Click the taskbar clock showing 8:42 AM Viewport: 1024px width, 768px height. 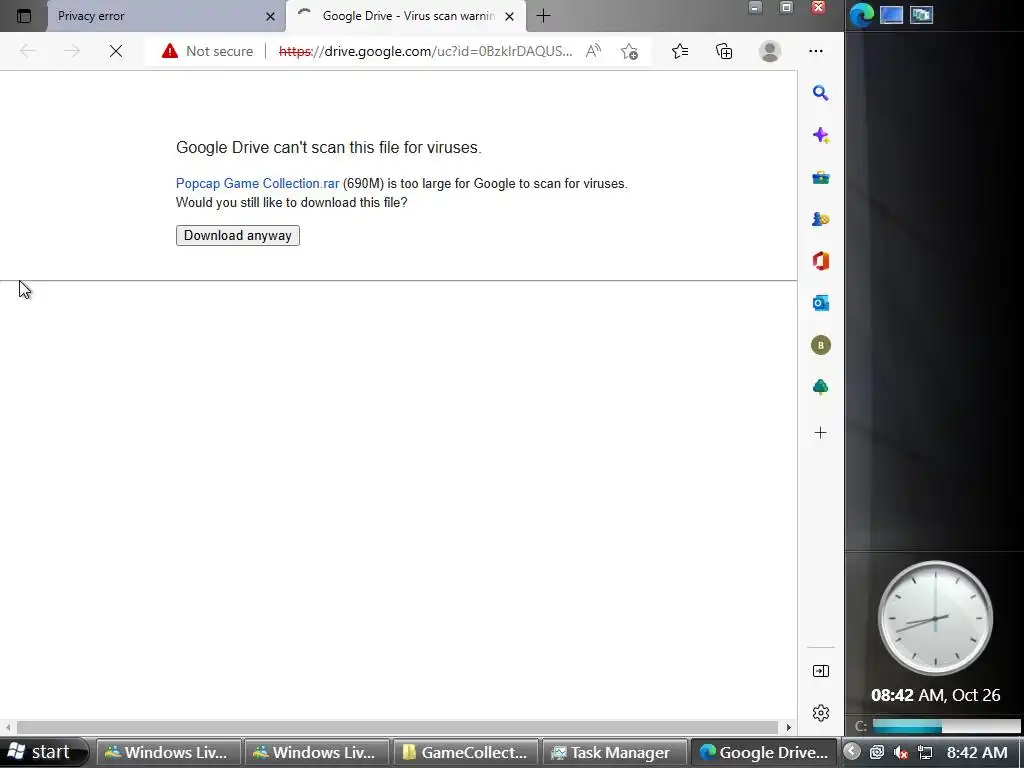[x=977, y=753]
